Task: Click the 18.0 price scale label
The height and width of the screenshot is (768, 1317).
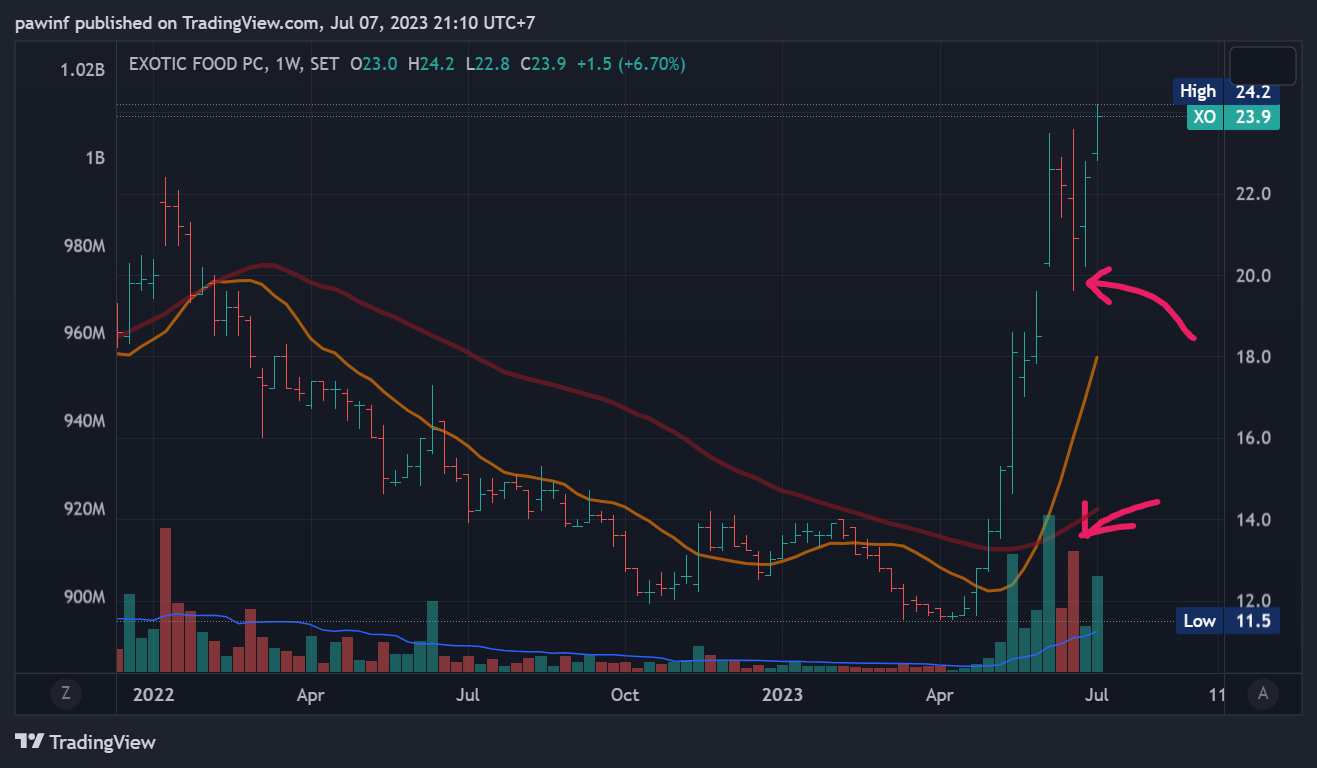Action: (1253, 357)
